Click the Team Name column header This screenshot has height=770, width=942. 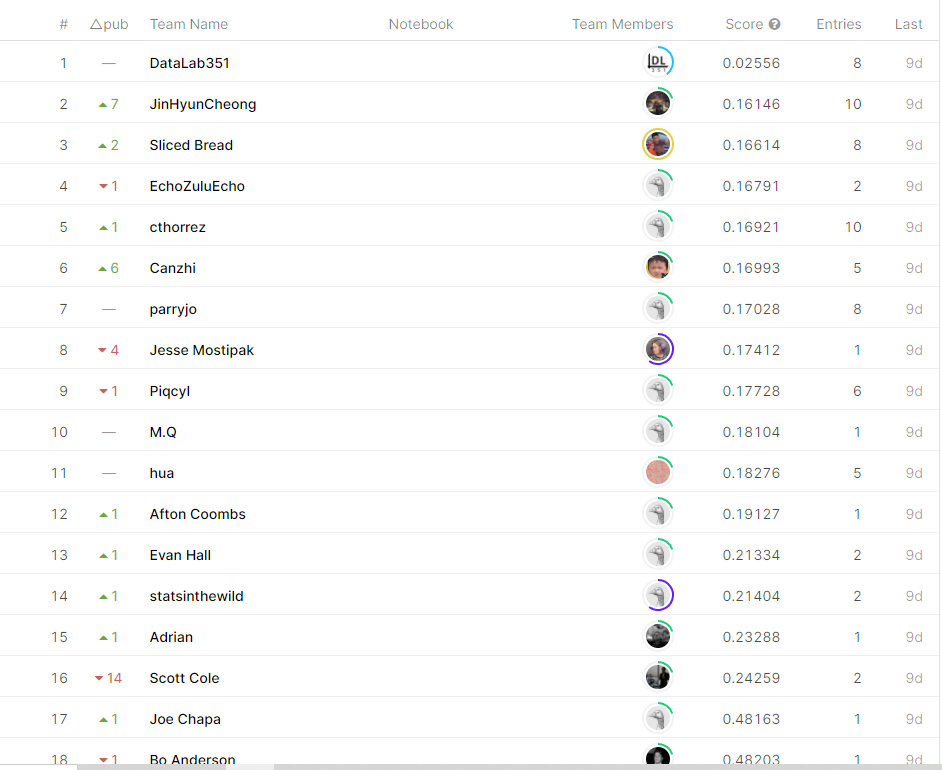[188, 24]
